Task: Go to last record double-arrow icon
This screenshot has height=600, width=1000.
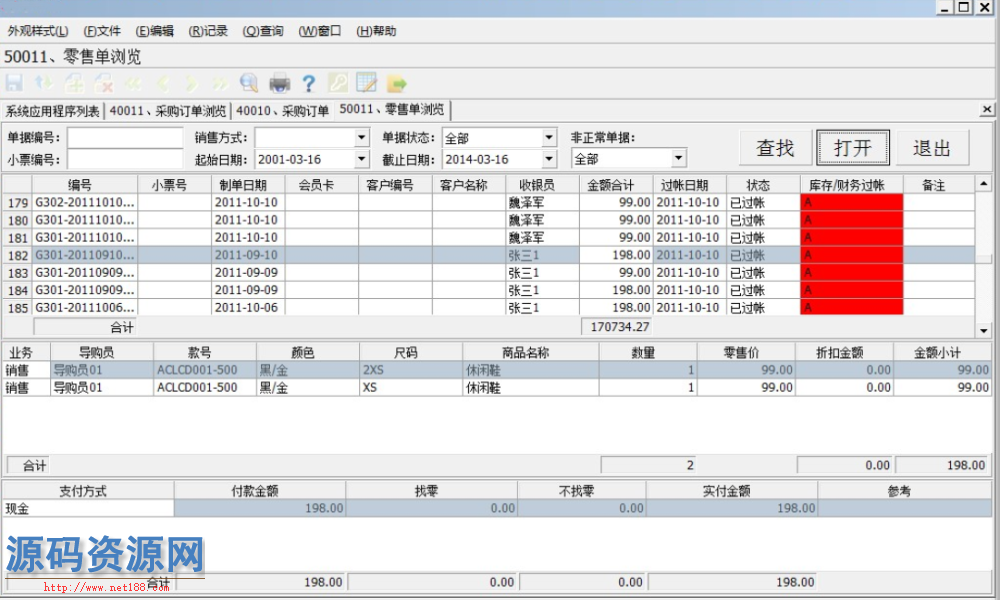Action: point(221,84)
